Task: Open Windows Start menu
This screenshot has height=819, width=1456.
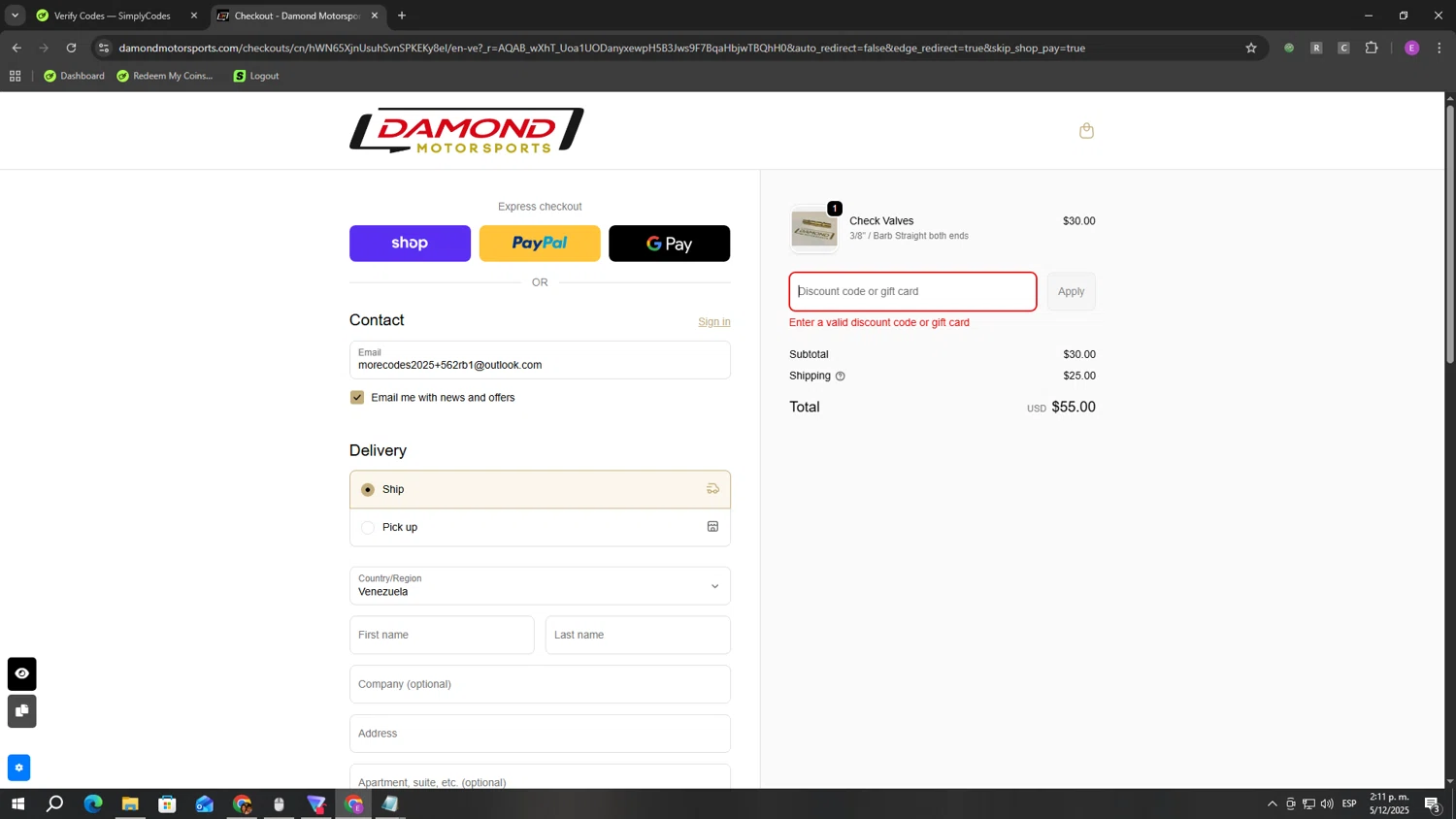Action: 17,803
